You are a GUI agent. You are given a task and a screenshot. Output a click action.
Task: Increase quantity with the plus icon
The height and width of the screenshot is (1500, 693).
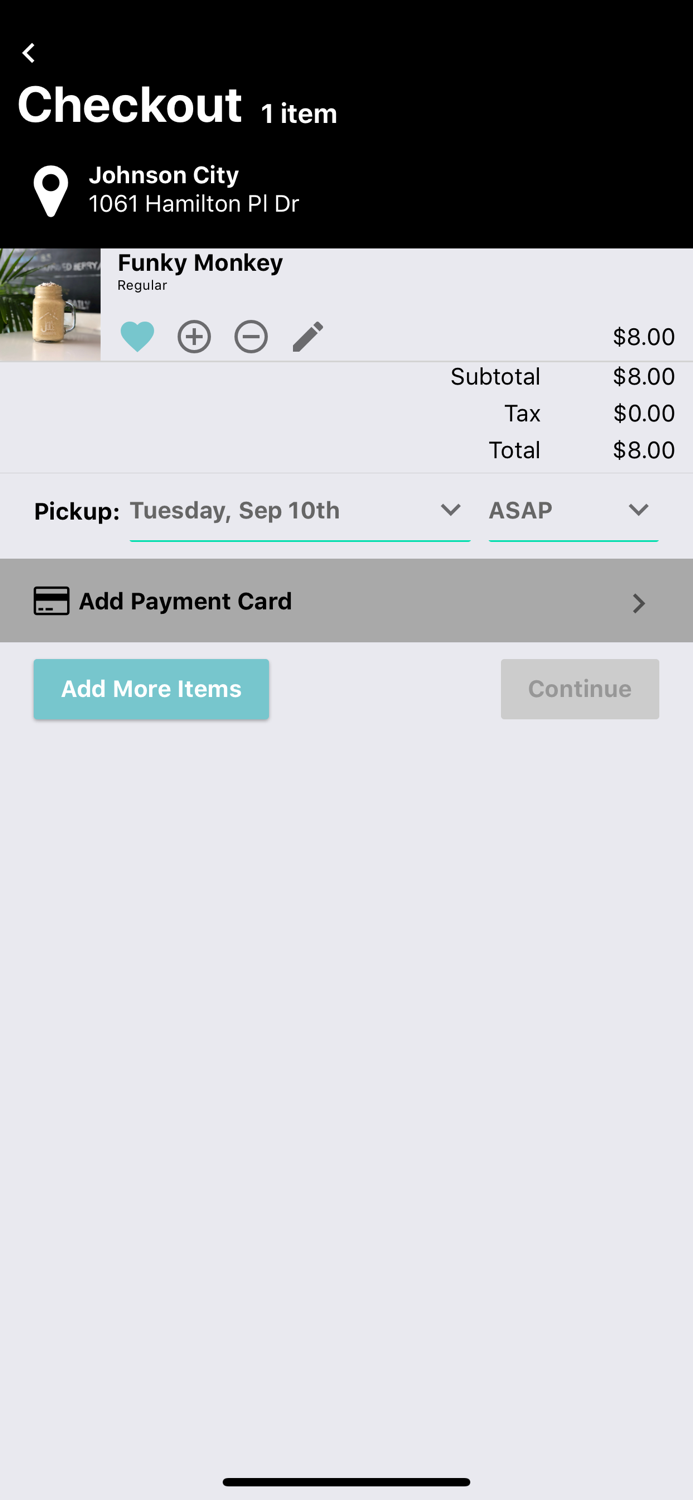coord(194,337)
